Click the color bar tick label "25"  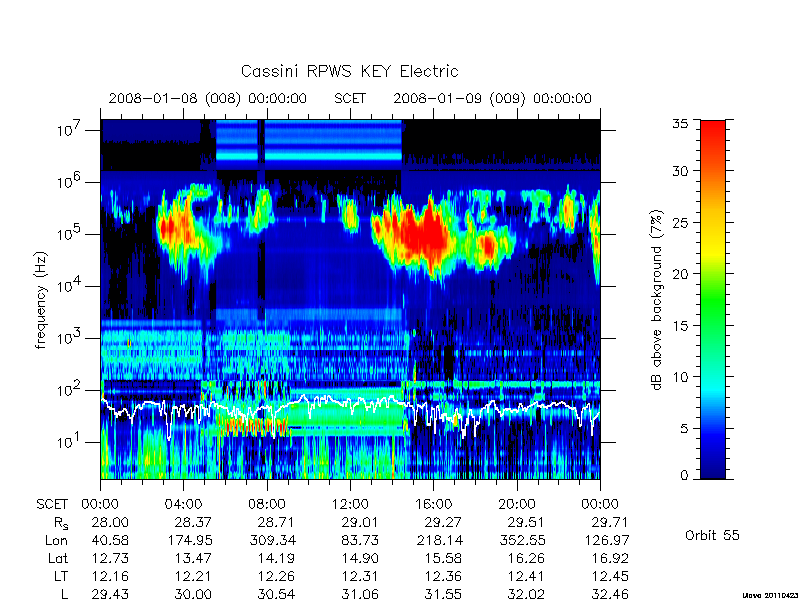point(680,222)
